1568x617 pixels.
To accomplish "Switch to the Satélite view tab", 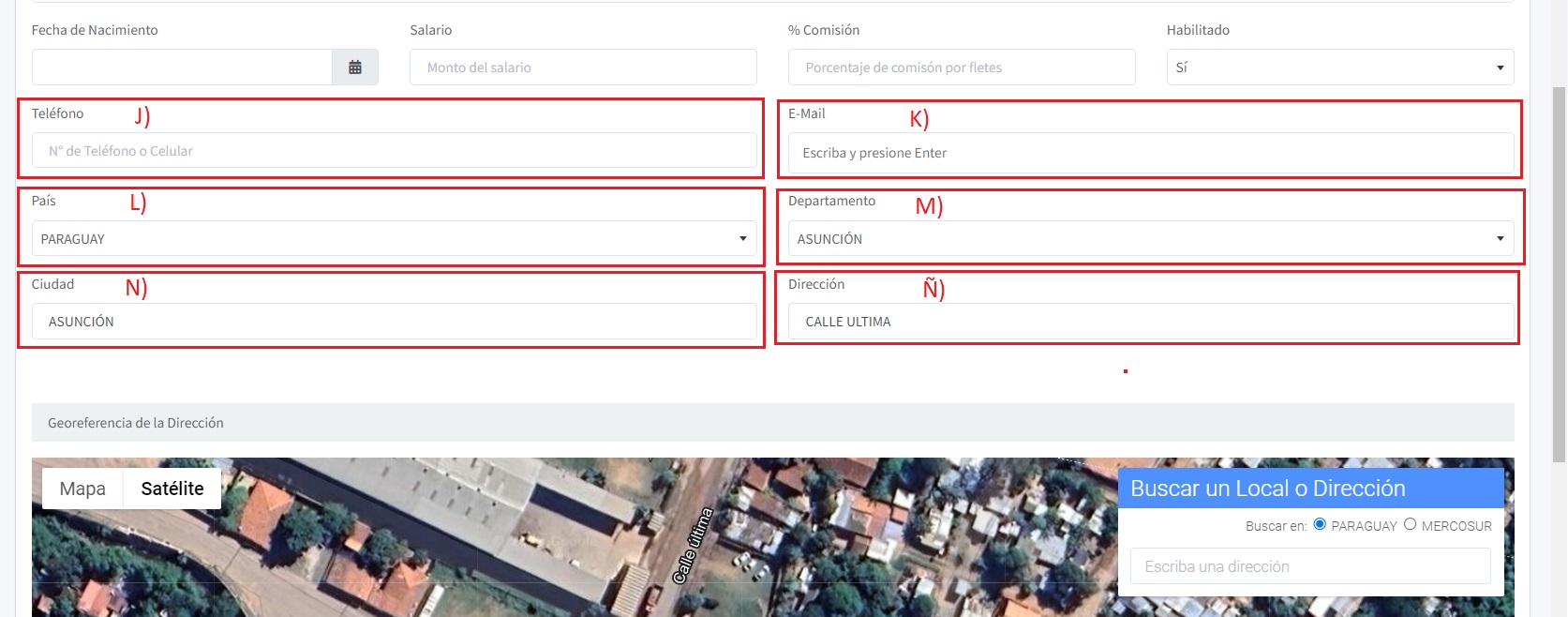I will coord(172,489).
